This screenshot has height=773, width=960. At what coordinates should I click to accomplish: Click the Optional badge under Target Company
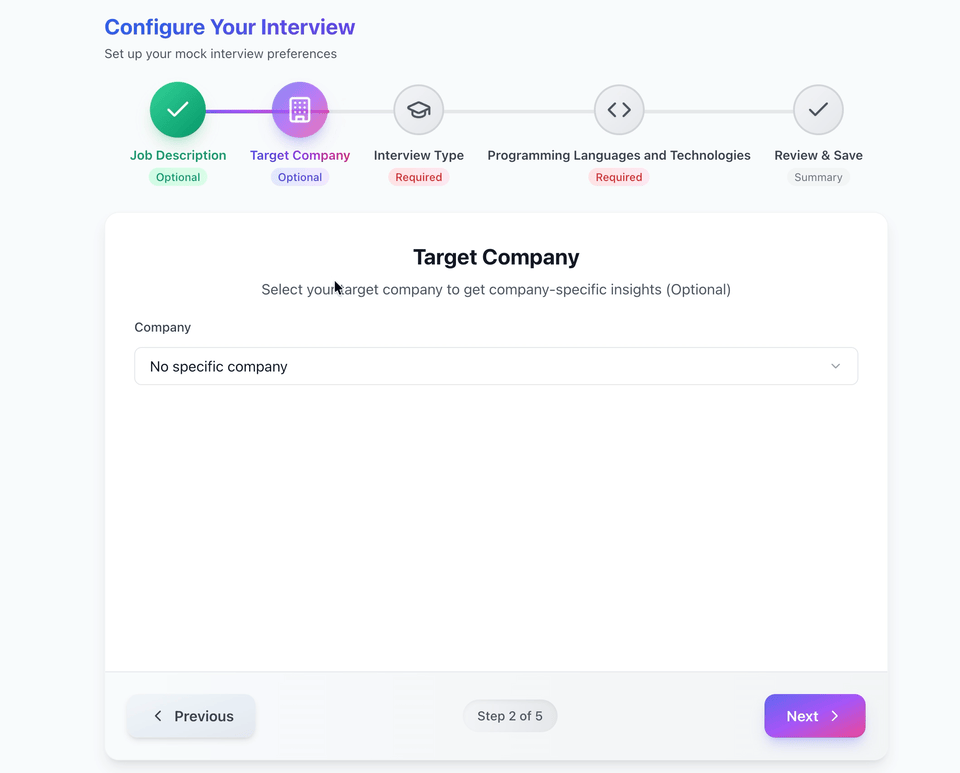pos(299,176)
